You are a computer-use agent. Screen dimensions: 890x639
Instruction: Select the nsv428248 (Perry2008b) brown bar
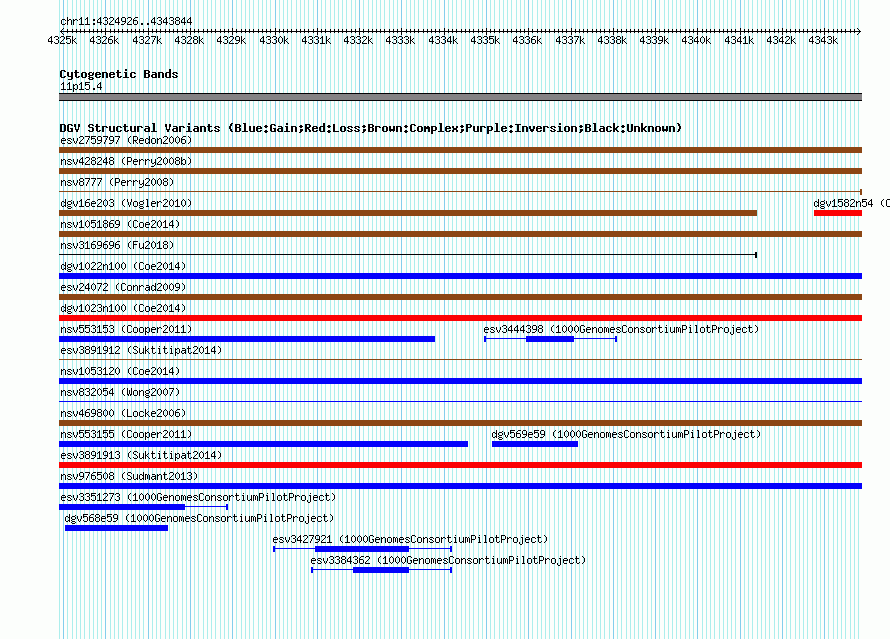[x=460, y=171]
